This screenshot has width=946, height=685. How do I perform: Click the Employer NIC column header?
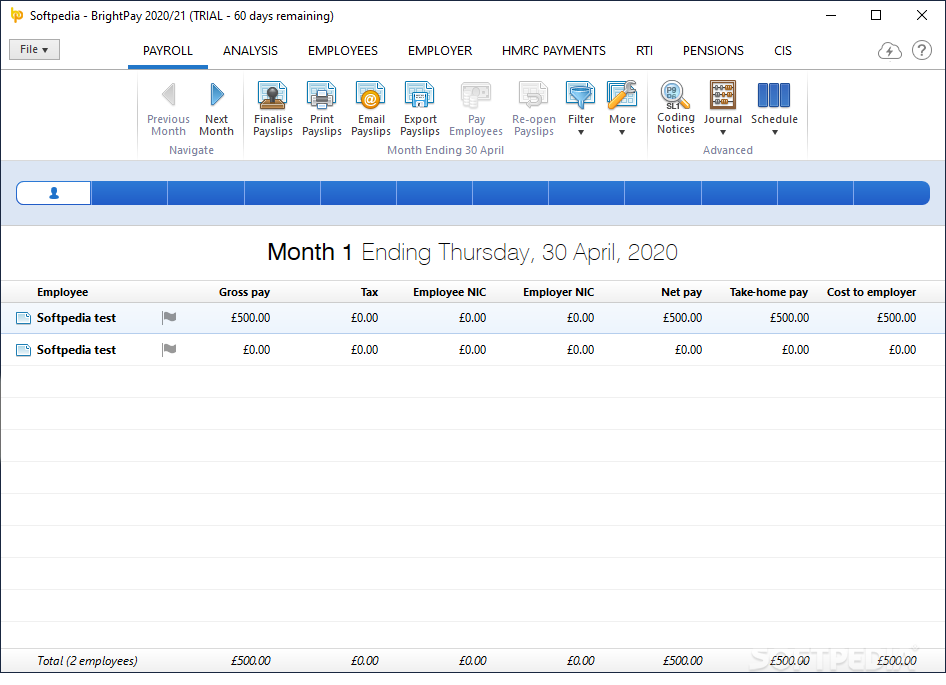pos(558,292)
